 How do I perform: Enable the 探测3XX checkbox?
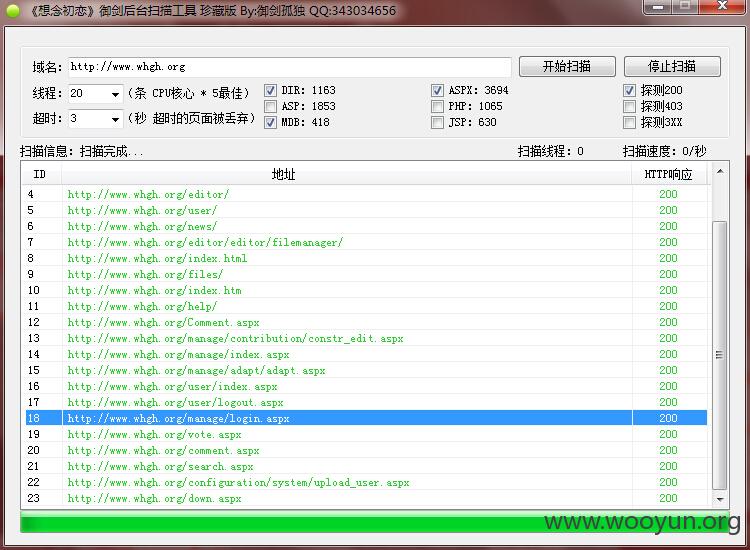click(629, 122)
